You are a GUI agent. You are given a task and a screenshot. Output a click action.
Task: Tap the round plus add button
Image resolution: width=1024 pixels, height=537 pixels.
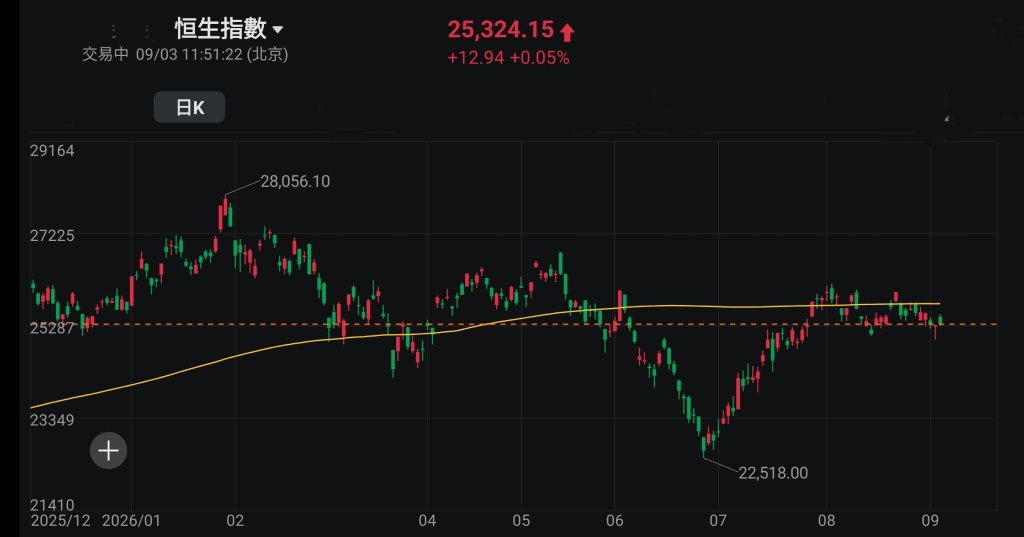(x=108, y=451)
